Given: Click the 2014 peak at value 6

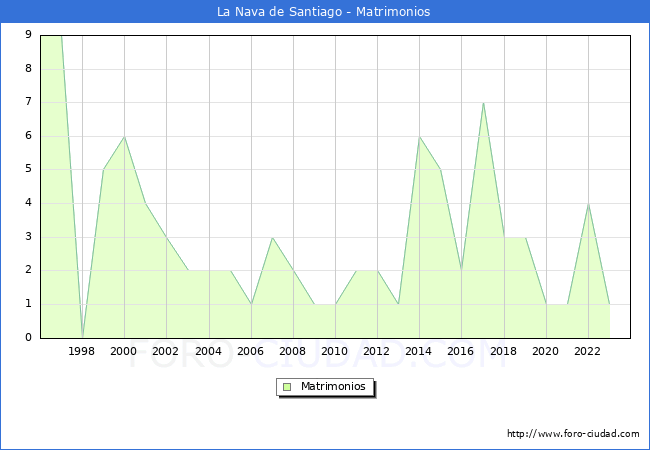Looking at the screenshot, I should 420,136.
